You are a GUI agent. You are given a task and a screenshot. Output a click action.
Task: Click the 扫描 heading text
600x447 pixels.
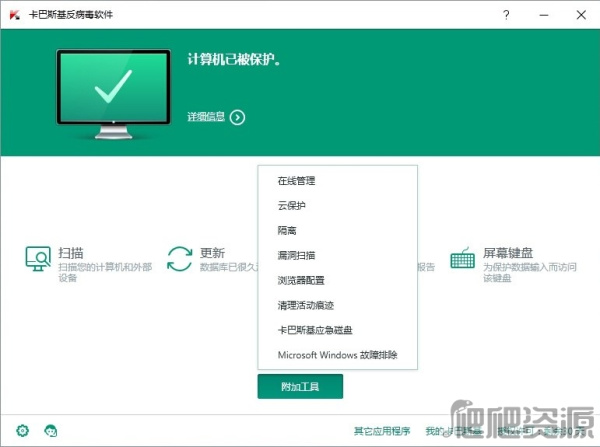coord(71,253)
